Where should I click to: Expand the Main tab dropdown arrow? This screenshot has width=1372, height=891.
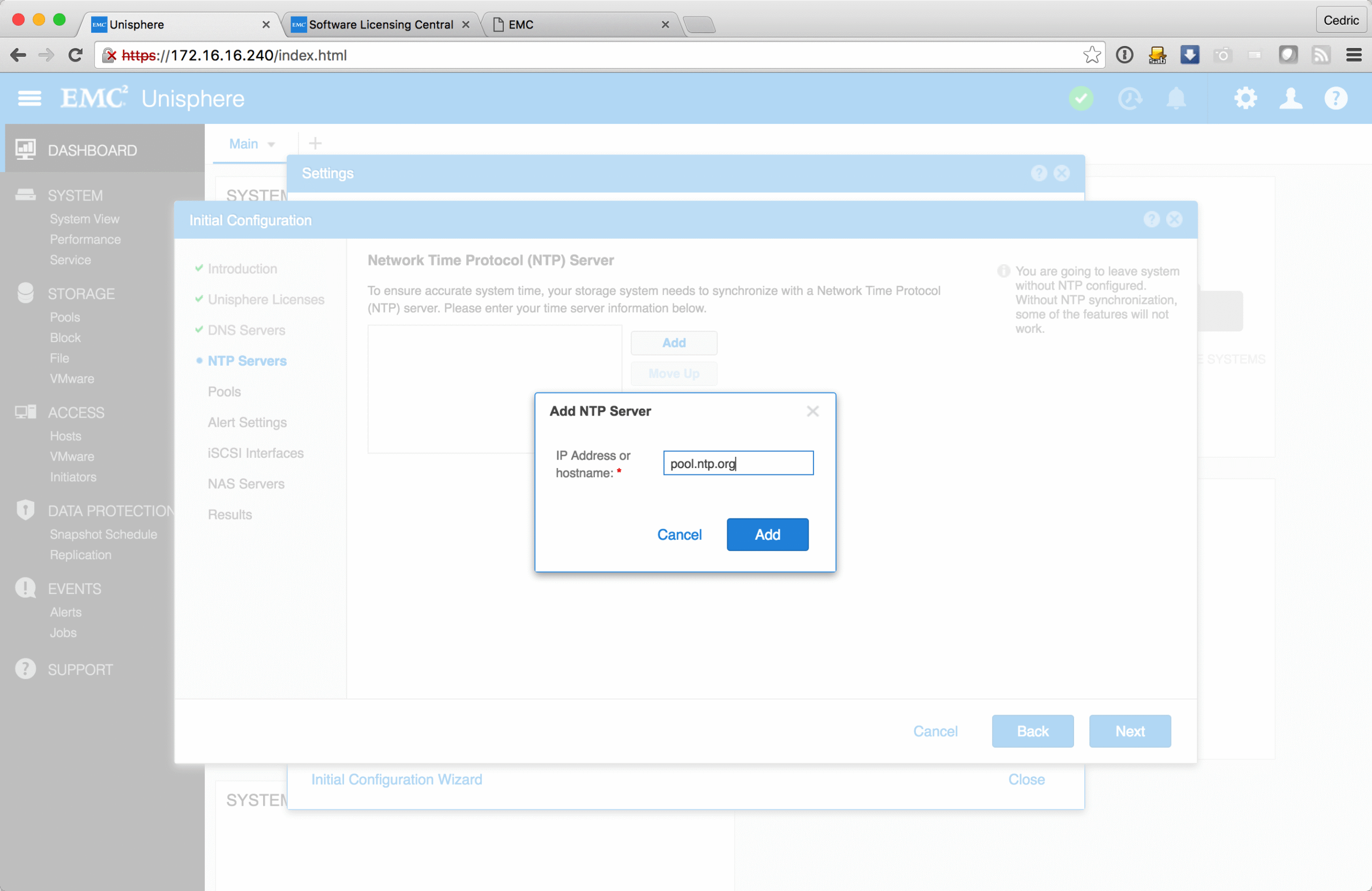pos(271,144)
